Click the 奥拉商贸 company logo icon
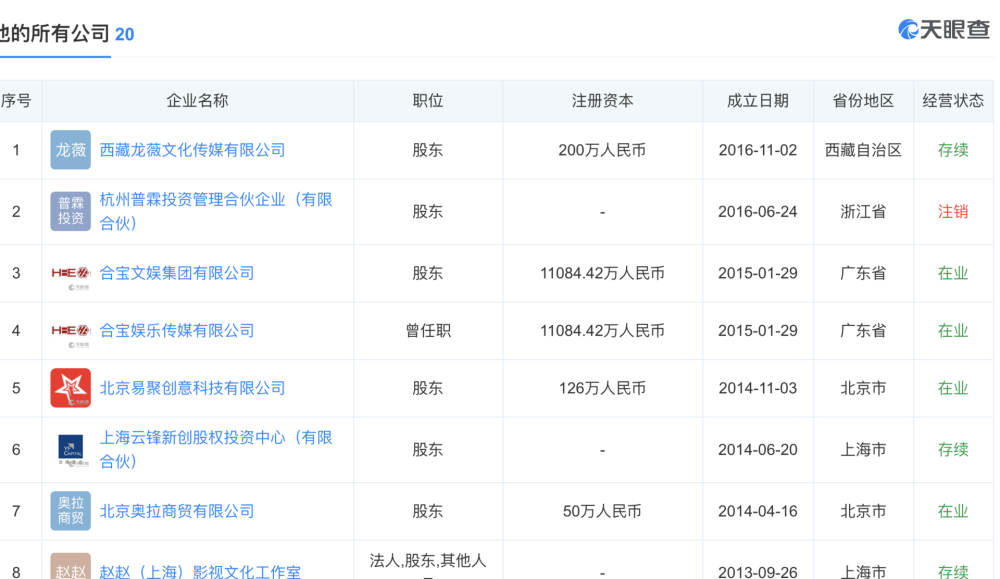The width and height of the screenshot is (1000, 579). pos(70,511)
